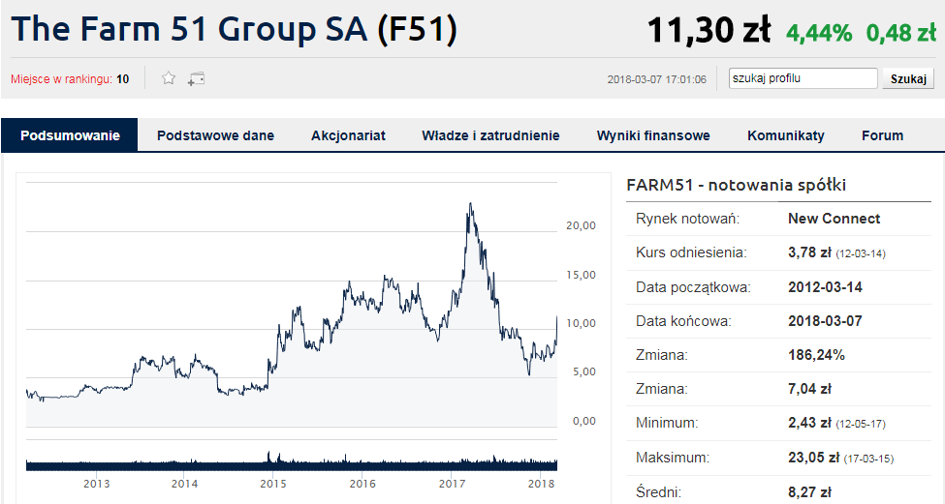The image size is (945, 504).
Task: Switch to Podstawowe dane tab
Action: pos(215,135)
